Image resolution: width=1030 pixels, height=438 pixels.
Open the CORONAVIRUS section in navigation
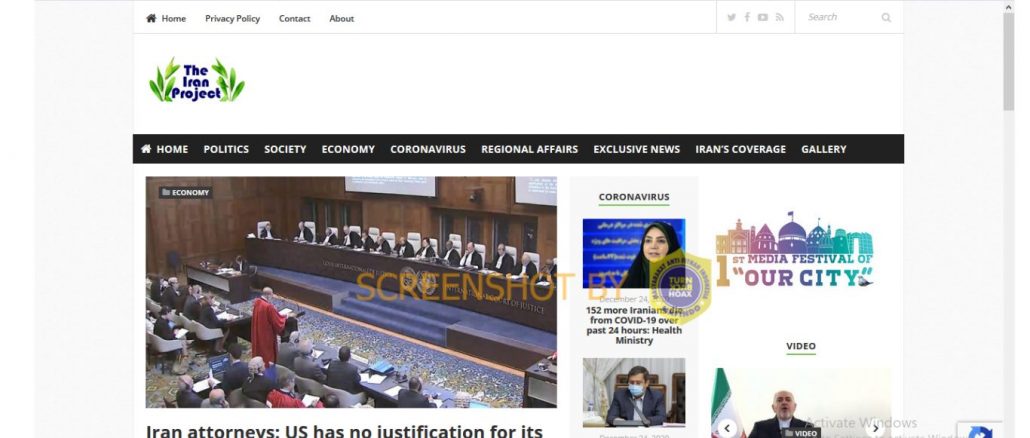tap(428, 149)
